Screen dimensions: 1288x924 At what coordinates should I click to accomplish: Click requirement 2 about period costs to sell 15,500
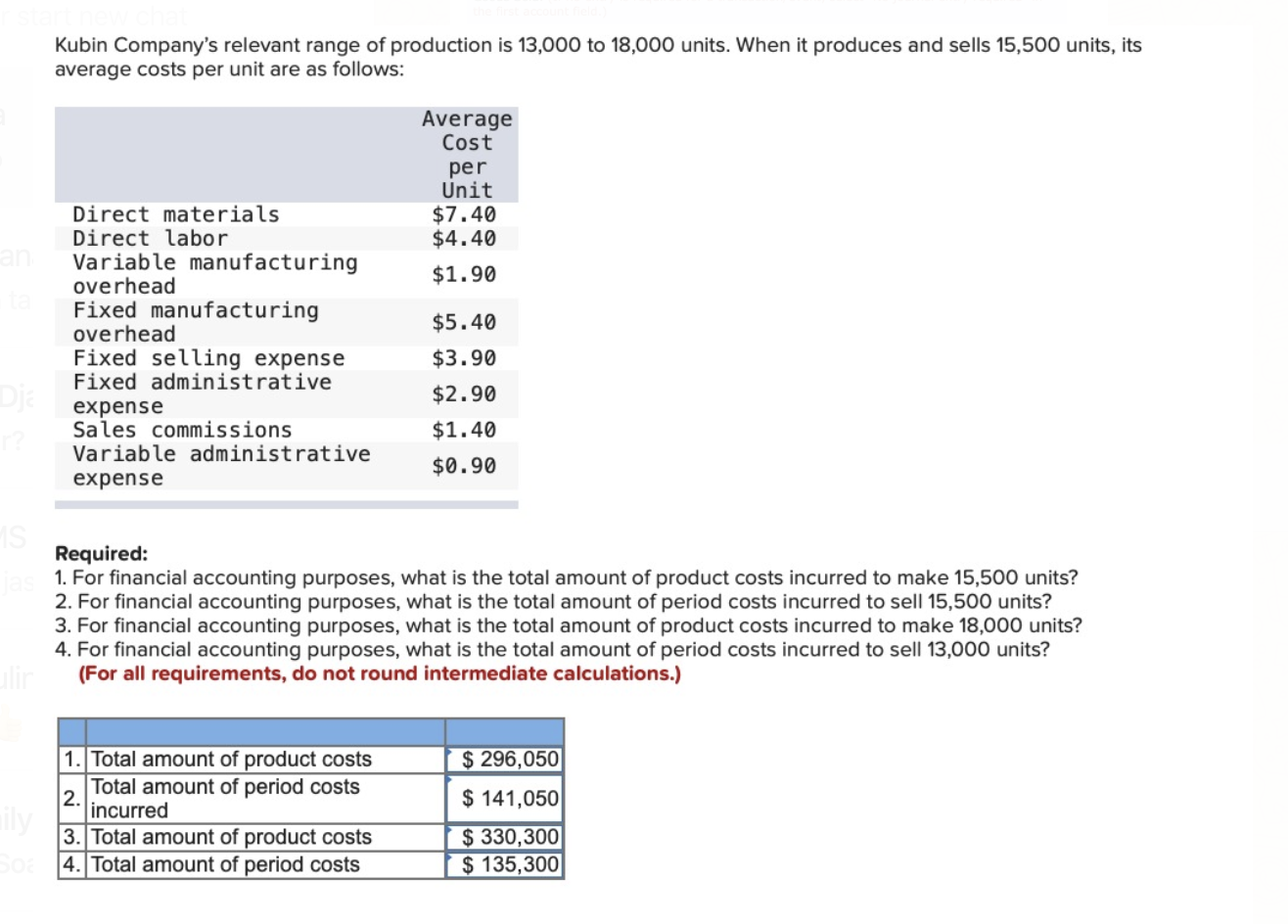click(x=554, y=602)
